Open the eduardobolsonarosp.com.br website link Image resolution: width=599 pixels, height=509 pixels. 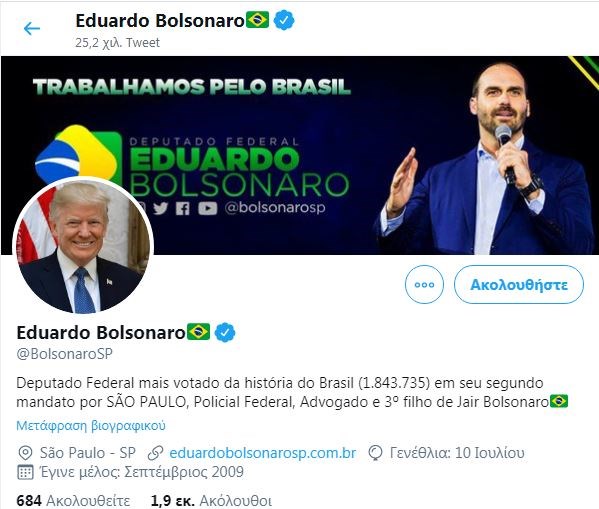pos(263,453)
